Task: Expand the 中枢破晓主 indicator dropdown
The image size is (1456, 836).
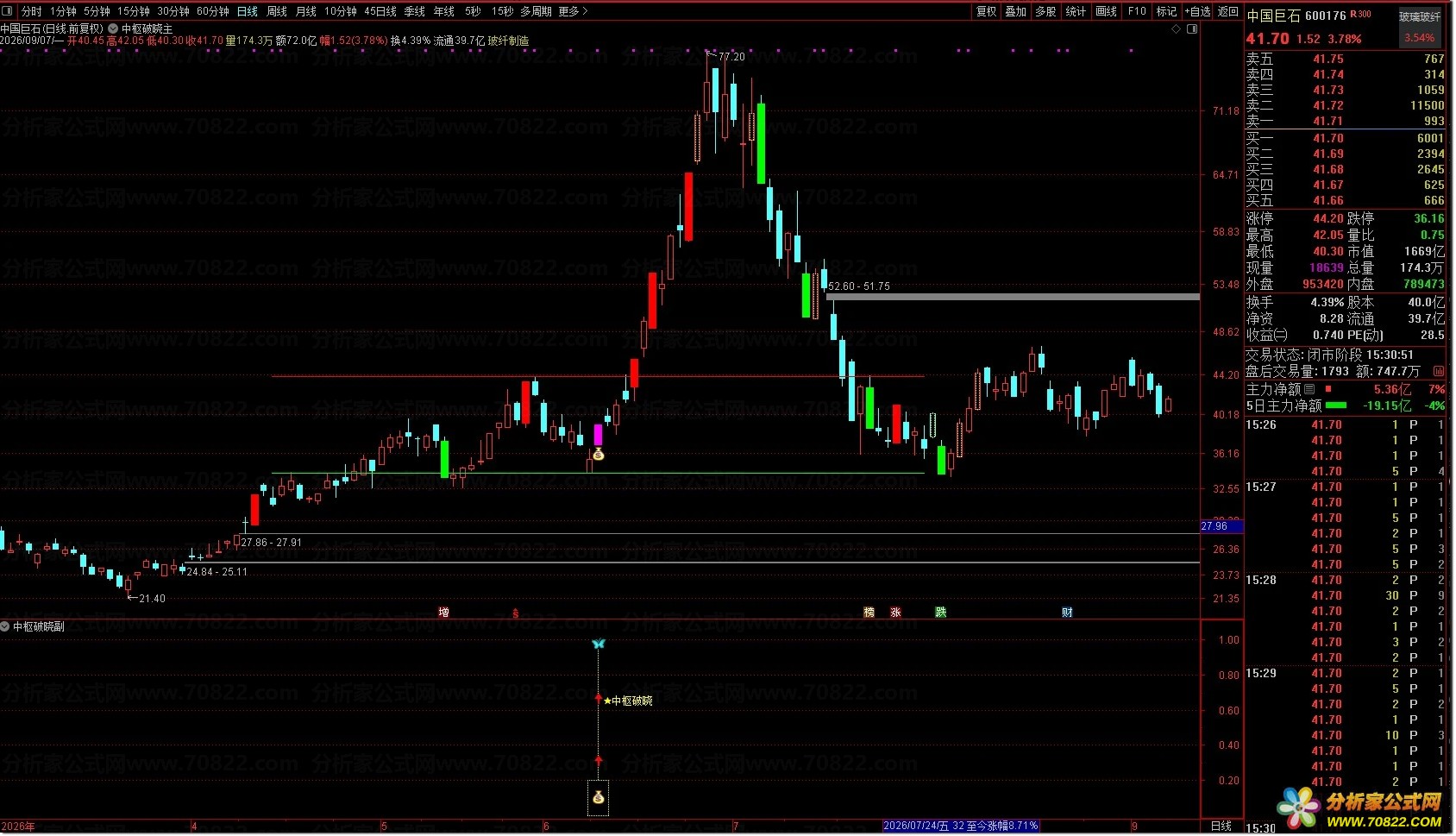Action: pos(113,28)
